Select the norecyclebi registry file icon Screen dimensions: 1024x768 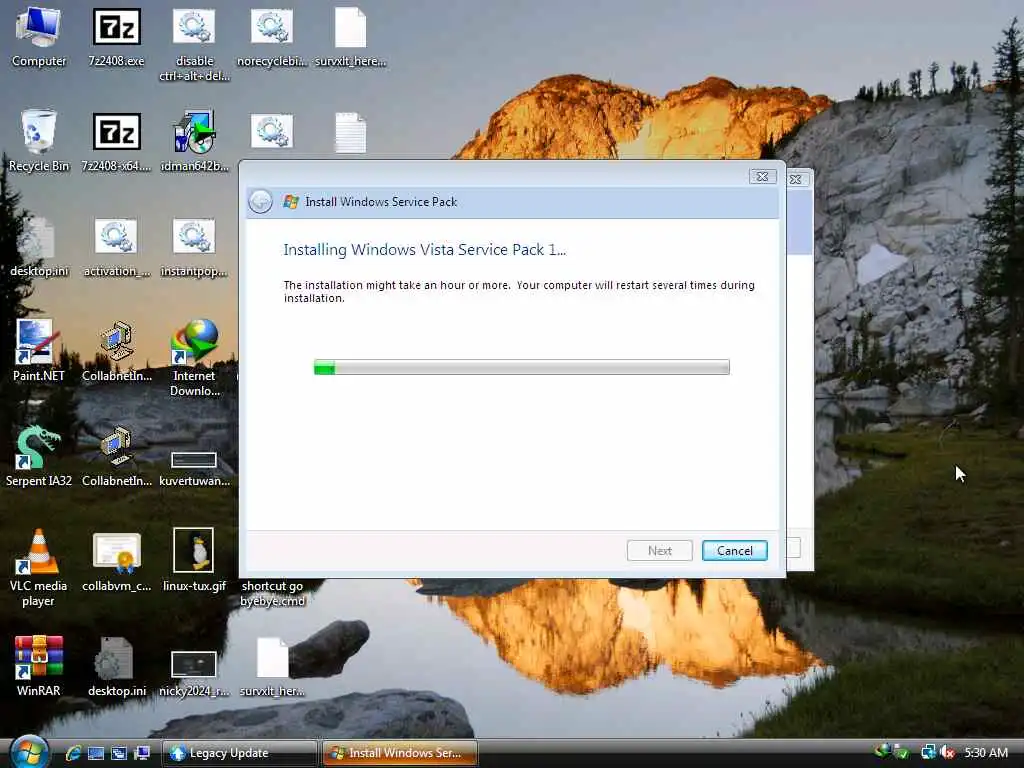coord(272,37)
